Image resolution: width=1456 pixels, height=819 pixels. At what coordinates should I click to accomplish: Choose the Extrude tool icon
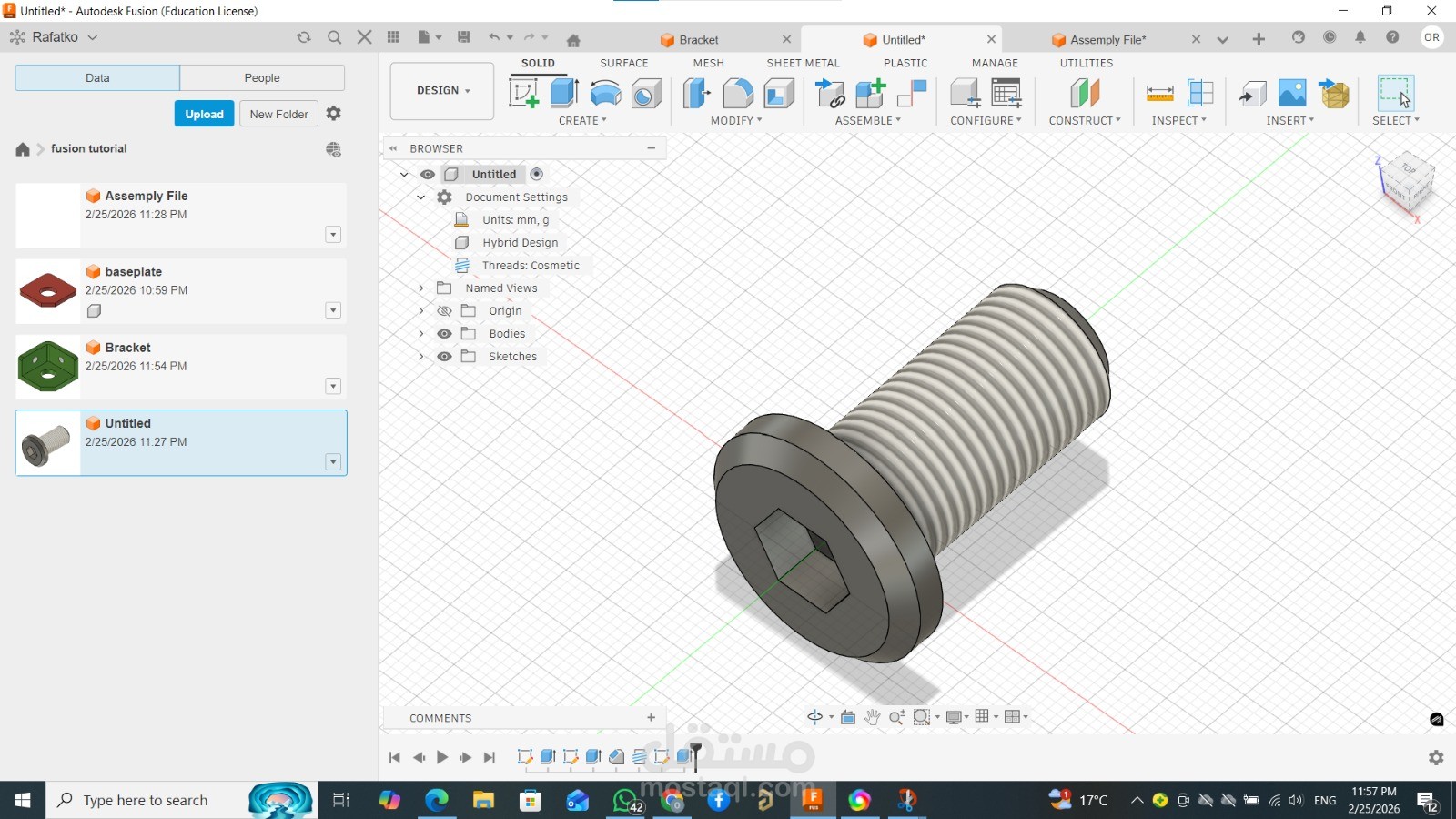coord(564,93)
